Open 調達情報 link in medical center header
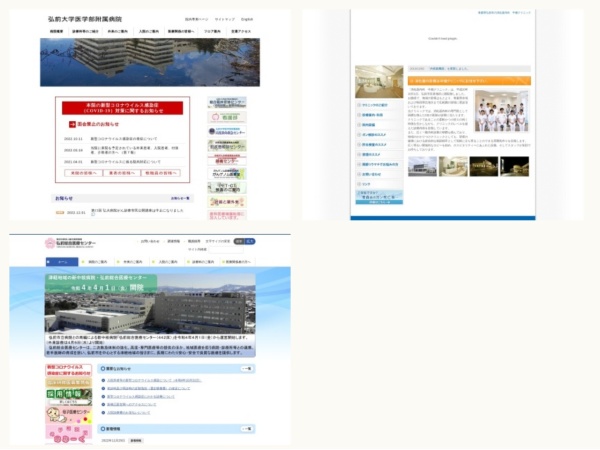 click(174, 241)
